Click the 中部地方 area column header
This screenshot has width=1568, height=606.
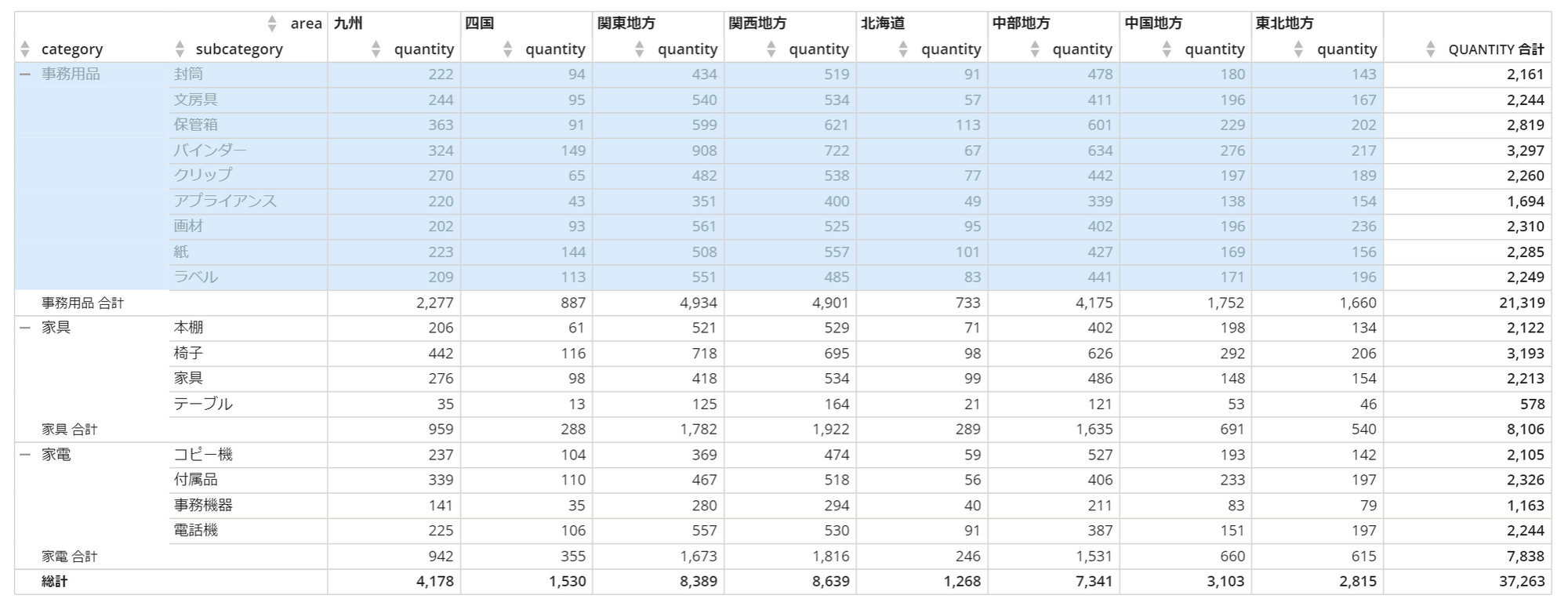(1021, 24)
